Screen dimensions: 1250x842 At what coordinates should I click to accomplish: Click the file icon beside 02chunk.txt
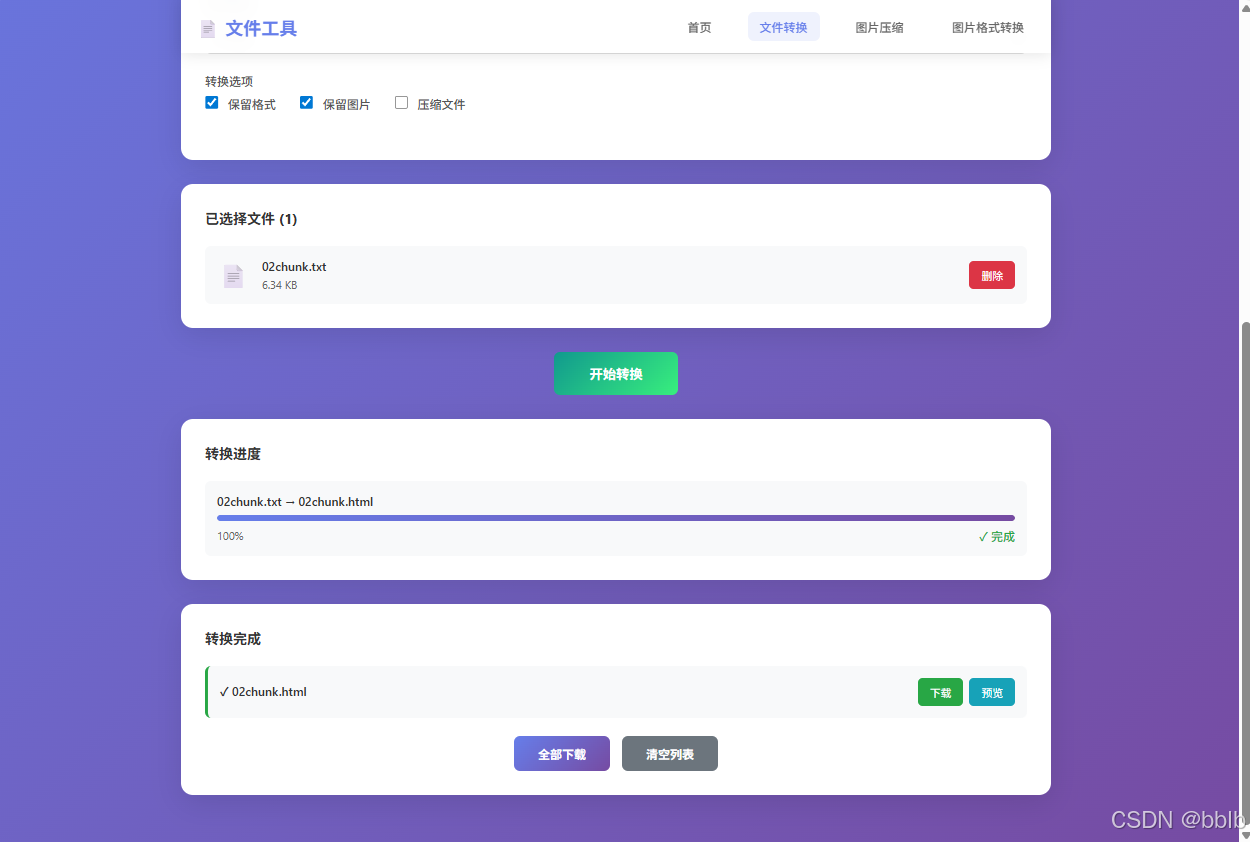(x=233, y=275)
